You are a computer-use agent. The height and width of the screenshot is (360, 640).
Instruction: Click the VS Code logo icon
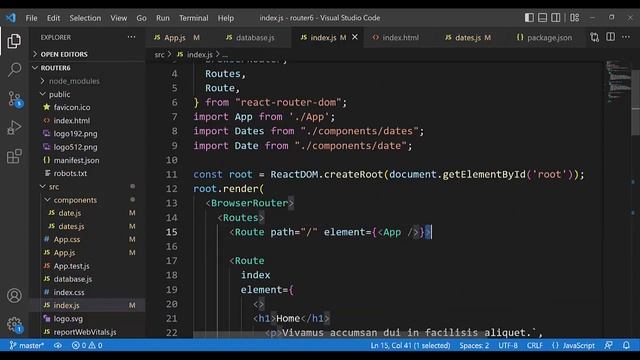tap(11, 18)
